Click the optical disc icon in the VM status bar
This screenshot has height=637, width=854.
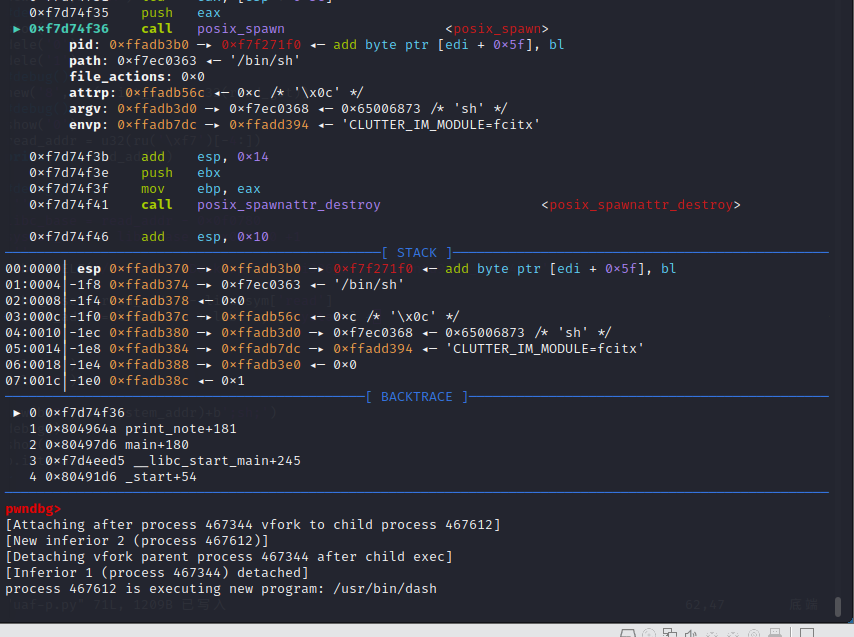649,633
